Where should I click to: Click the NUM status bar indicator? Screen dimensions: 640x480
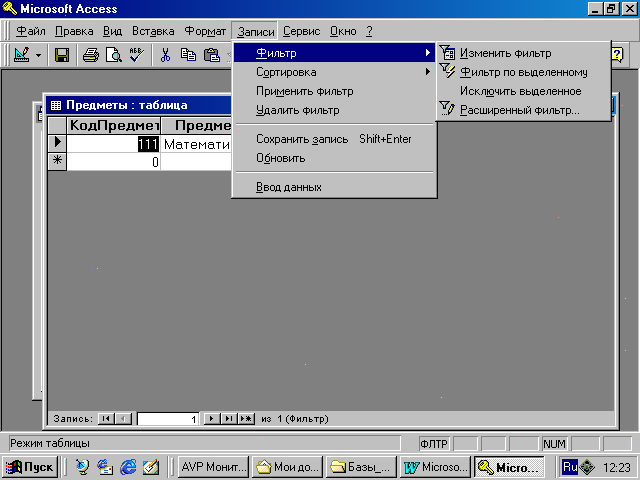[554, 444]
